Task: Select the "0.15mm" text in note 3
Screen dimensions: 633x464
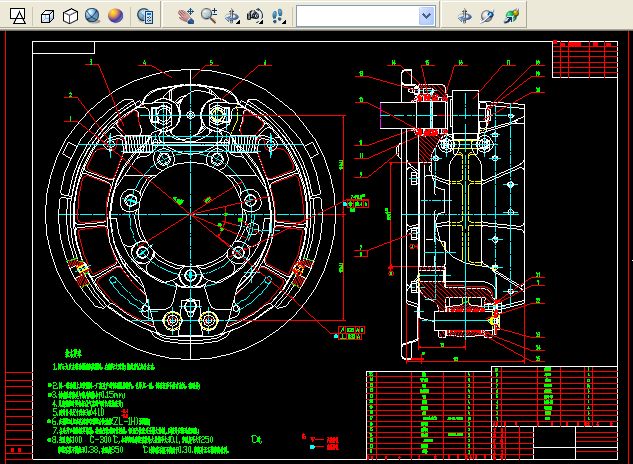Action: point(113,395)
